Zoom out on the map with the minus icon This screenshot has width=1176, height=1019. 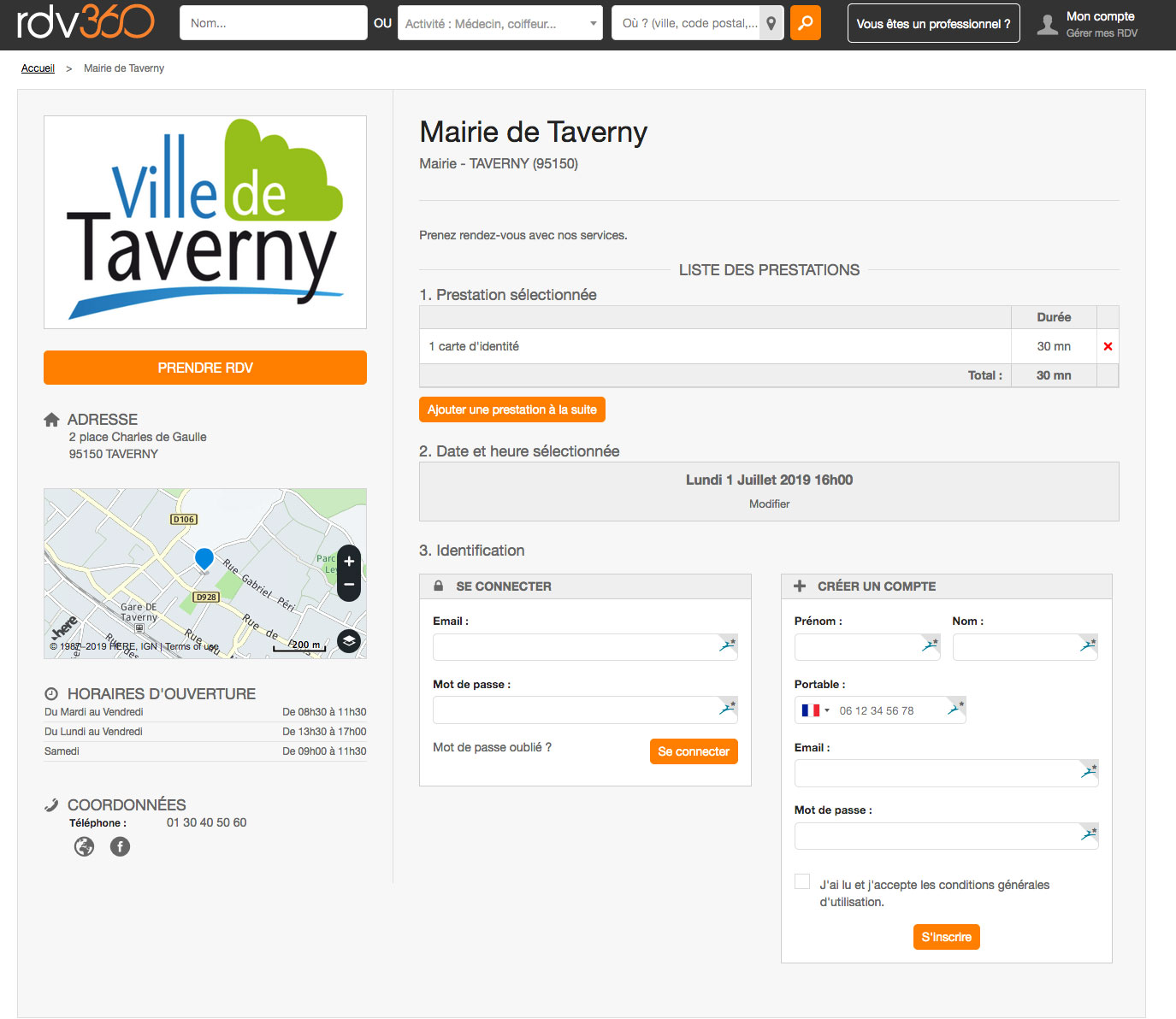348,585
